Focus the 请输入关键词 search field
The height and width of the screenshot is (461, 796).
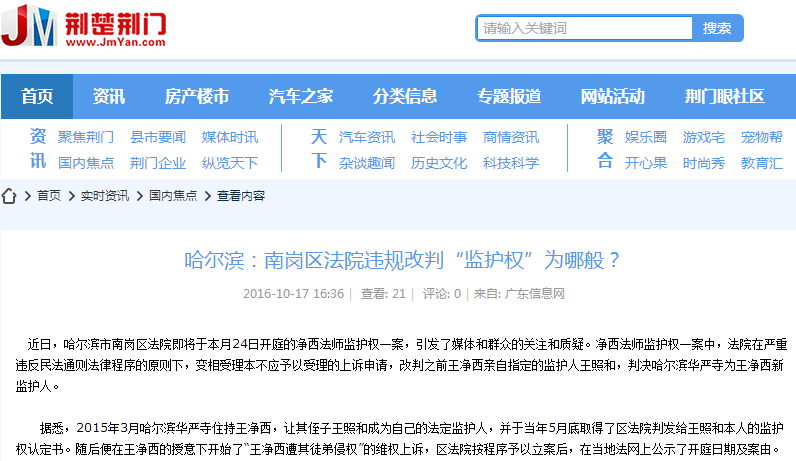(585, 28)
